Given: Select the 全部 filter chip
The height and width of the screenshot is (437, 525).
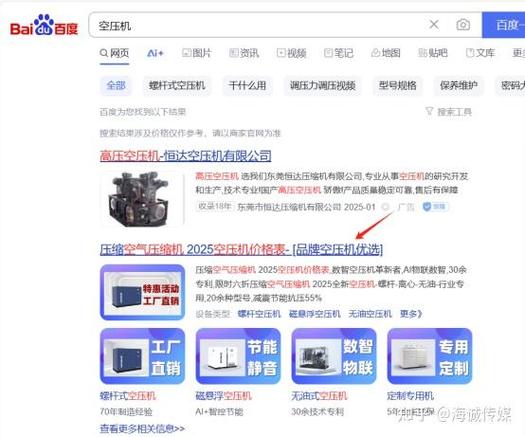Looking at the screenshot, I should coord(116,85).
